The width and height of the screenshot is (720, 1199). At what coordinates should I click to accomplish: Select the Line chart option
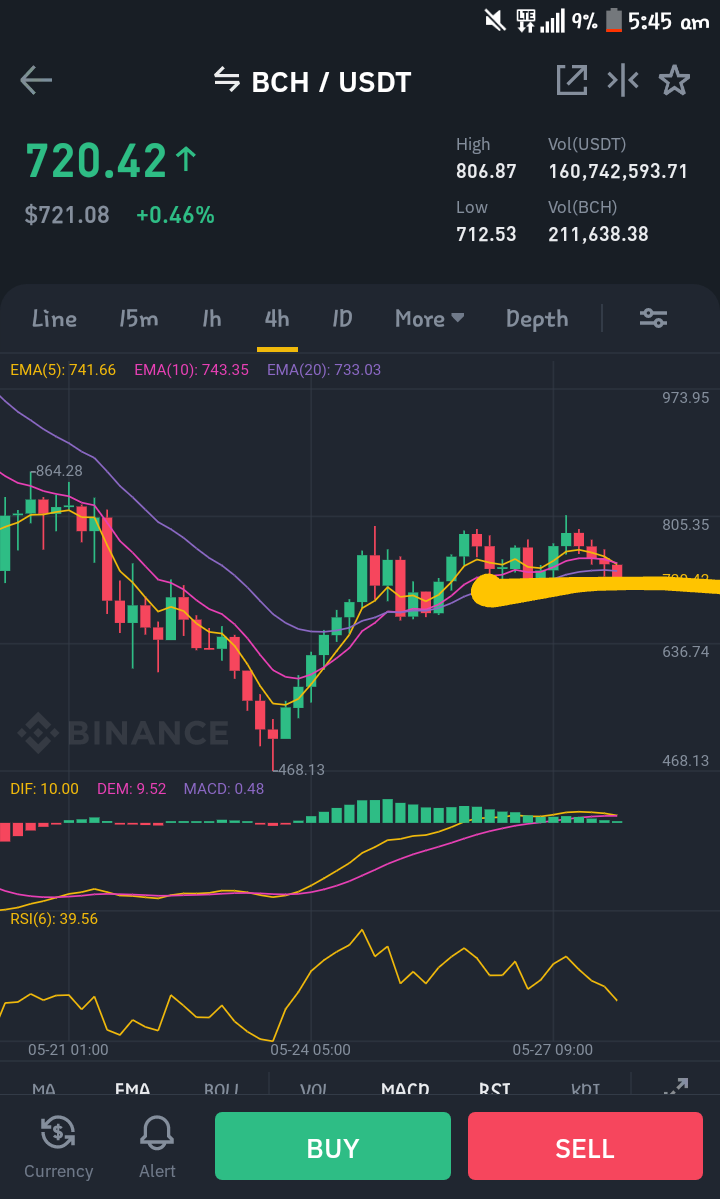click(54, 318)
